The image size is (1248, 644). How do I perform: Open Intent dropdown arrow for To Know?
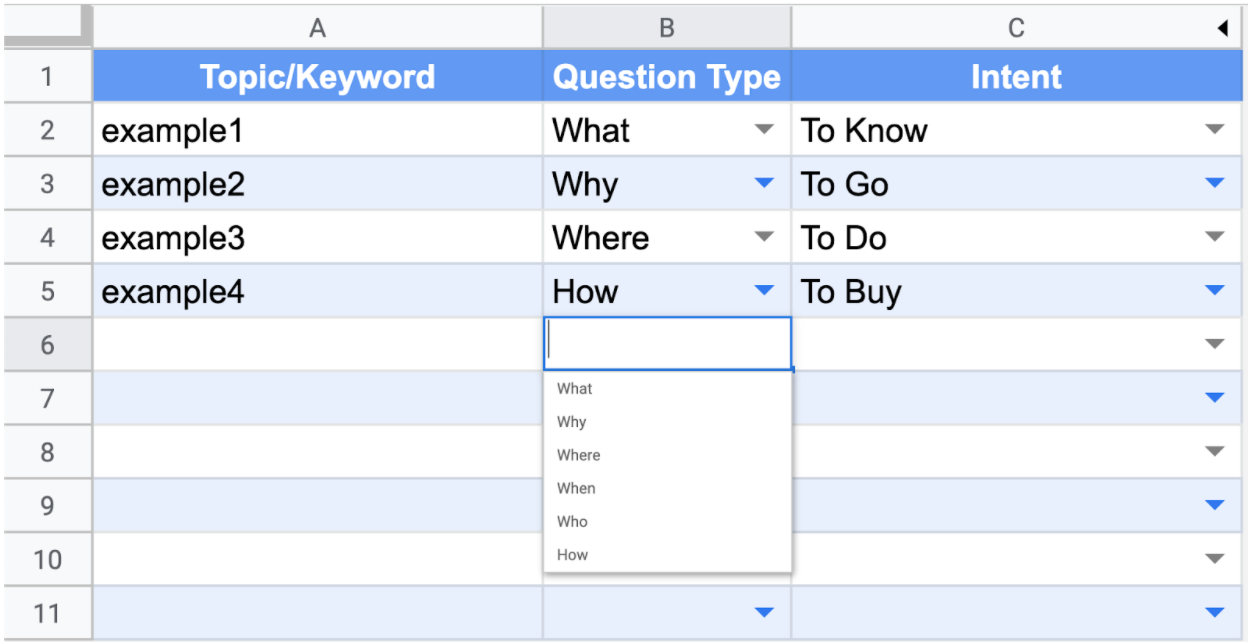(x=1215, y=130)
